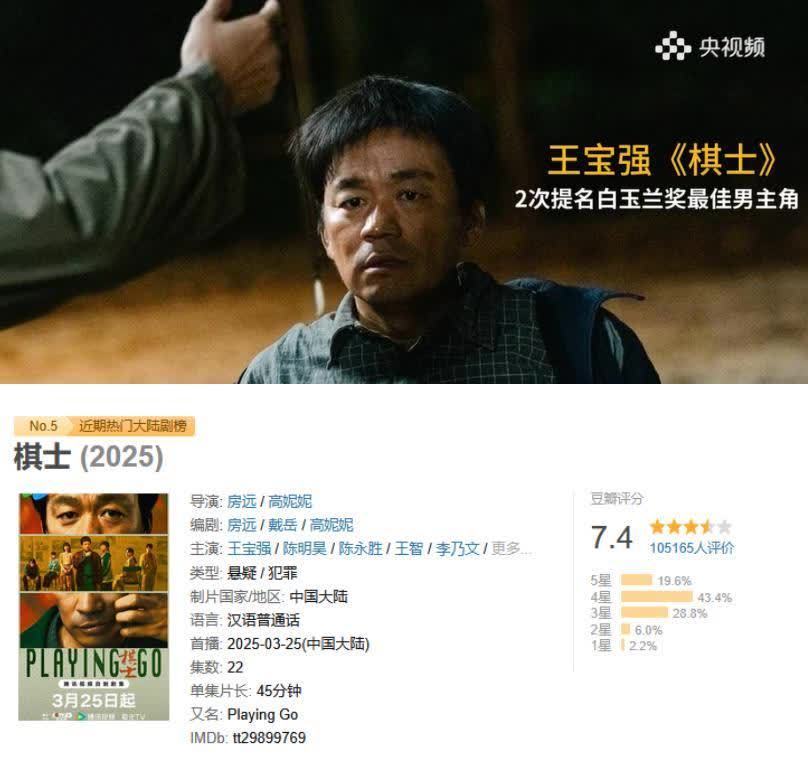Open the 105165人评价 ratings link
Image resolution: width=808 pixels, height=758 pixels.
tap(692, 548)
